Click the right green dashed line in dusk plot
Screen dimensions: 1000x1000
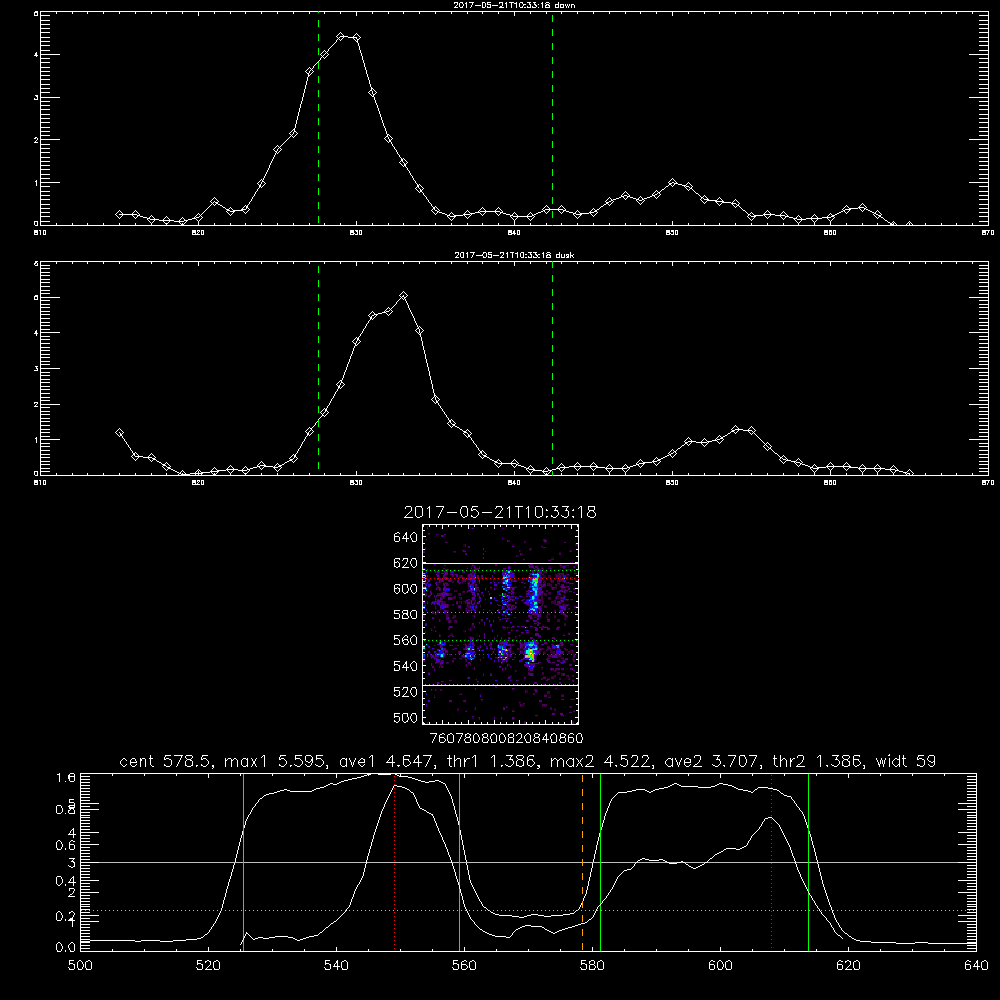pyautogui.click(x=552, y=368)
